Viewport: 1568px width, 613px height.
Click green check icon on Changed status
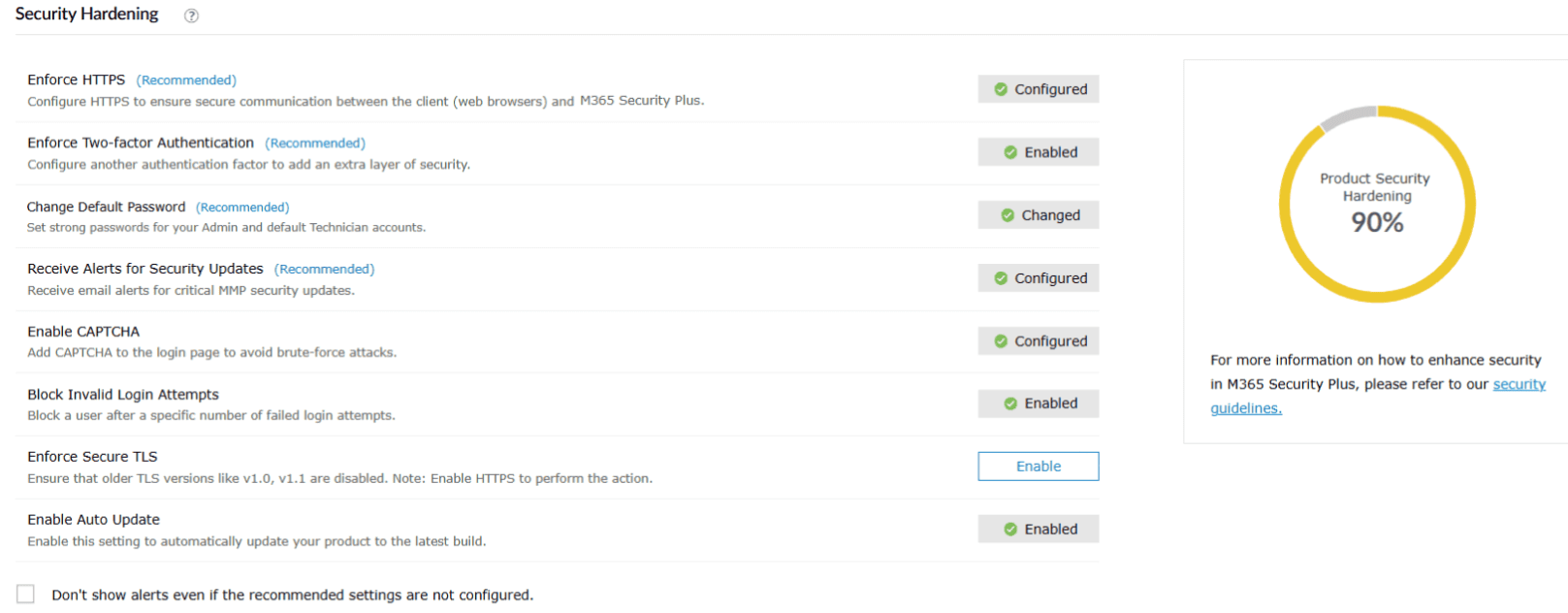(x=1008, y=215)
